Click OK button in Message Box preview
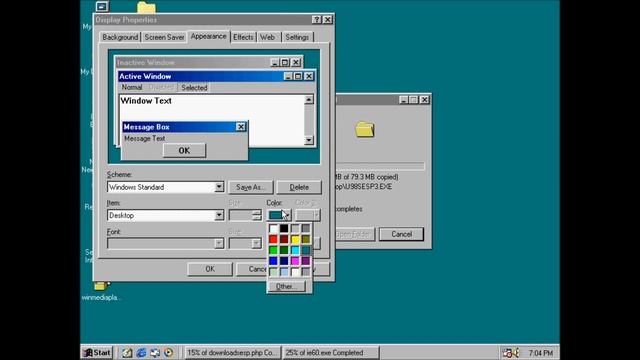Image resolution: width=640 pixels, height=360 pixels. point(184,151)
